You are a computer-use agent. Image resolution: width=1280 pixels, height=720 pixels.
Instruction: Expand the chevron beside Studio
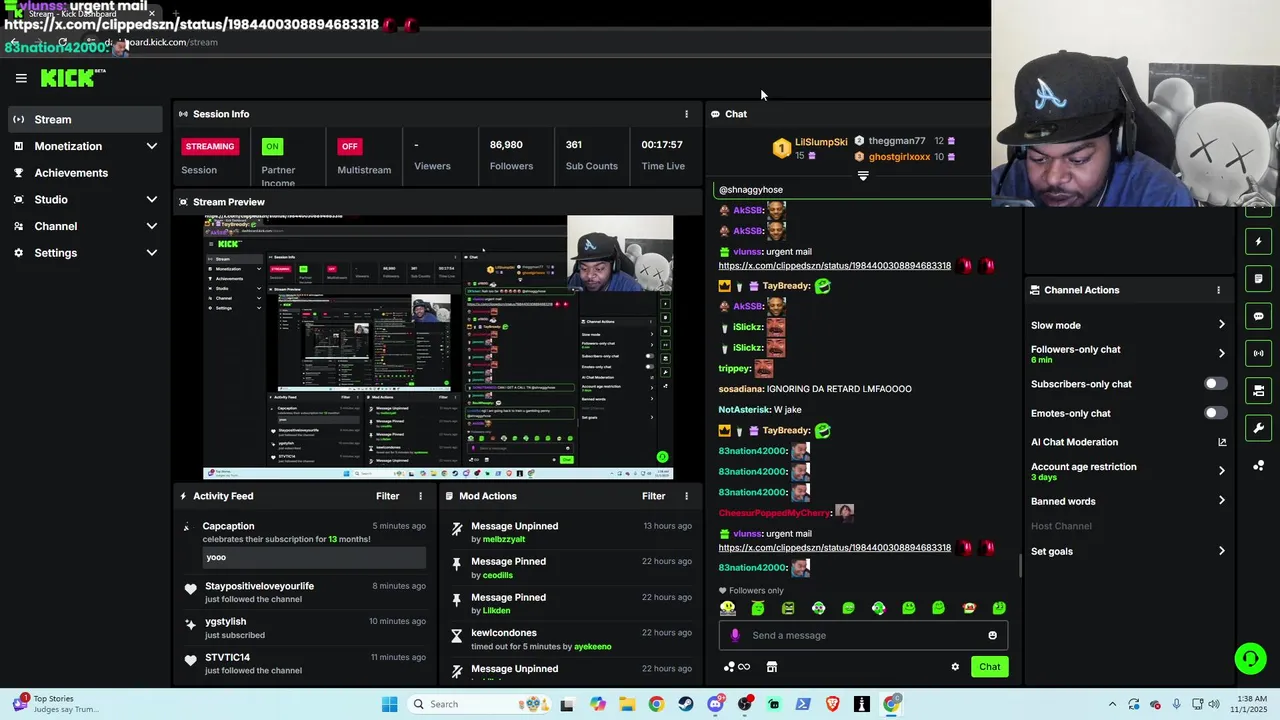152,199
